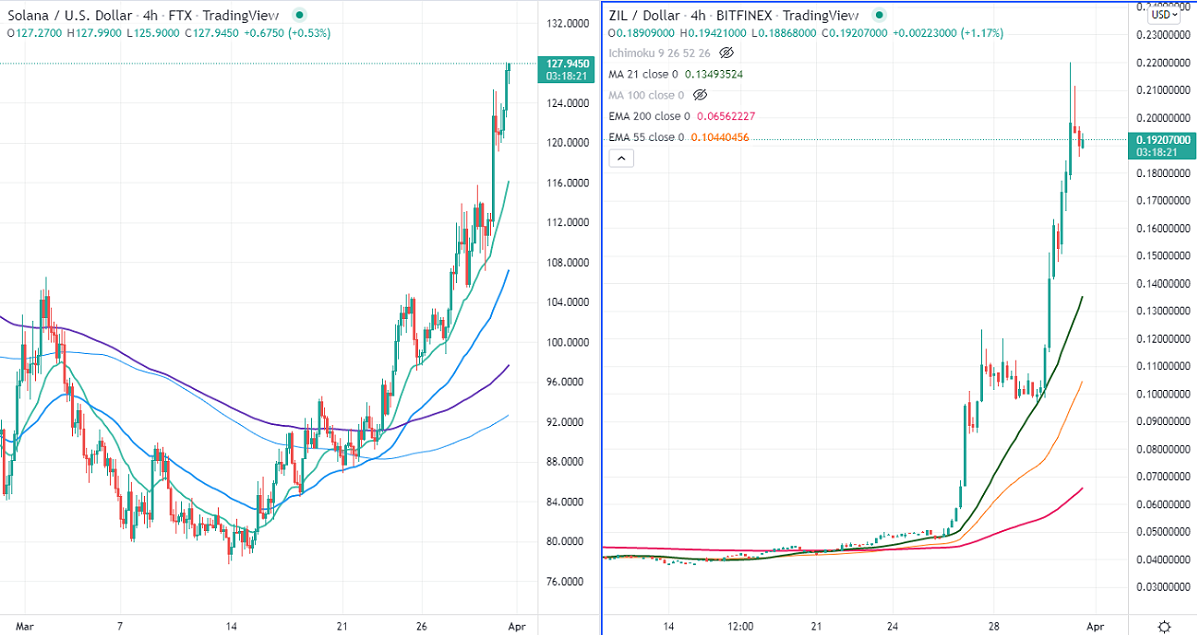Select the EMA 200 close indicator label
This screenshot has width=1197, height=635.
649,116
